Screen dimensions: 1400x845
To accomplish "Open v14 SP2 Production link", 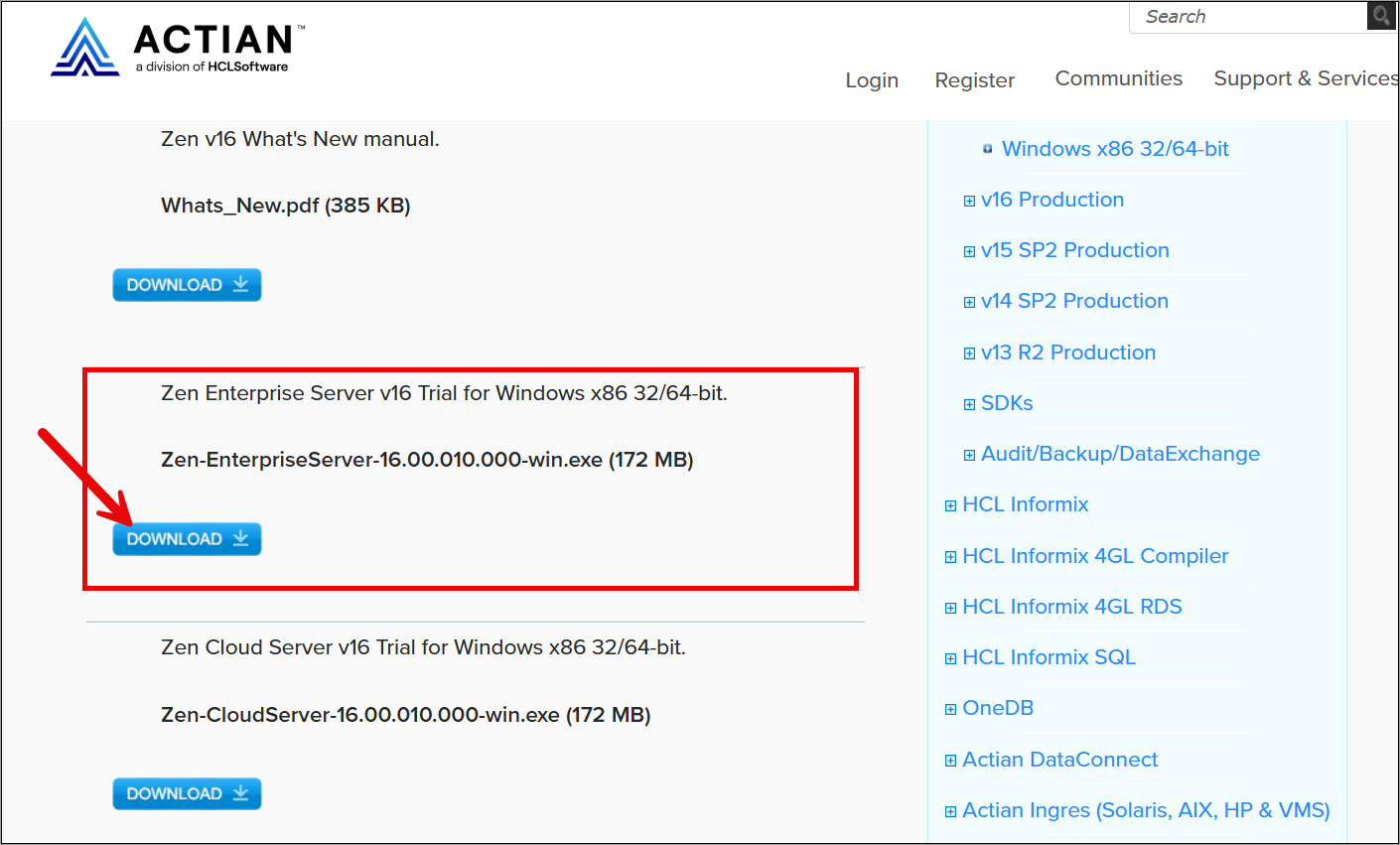I will [x=1074, y=301].
